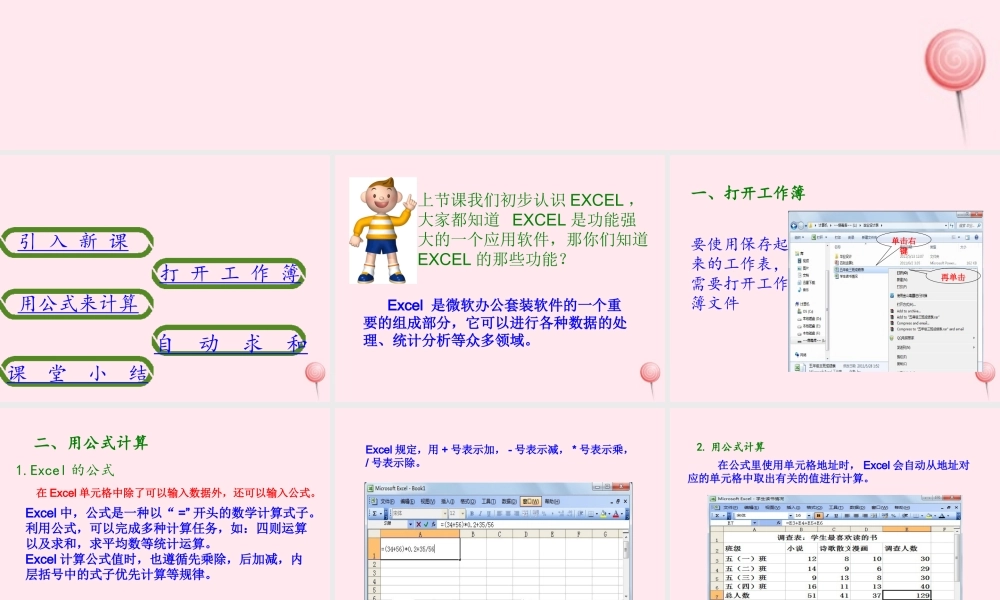Click the green confirm check in Book1 formula bar
This screenshot has width=1000, height=600.
pyautogui.click(x=426, y=524)
